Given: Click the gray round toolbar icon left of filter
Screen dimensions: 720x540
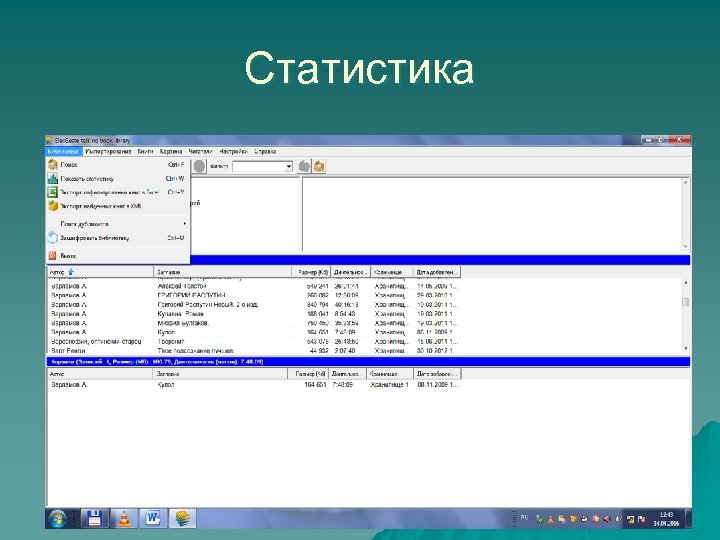Looking at the screenshot, I should click(x=199, y=166).
